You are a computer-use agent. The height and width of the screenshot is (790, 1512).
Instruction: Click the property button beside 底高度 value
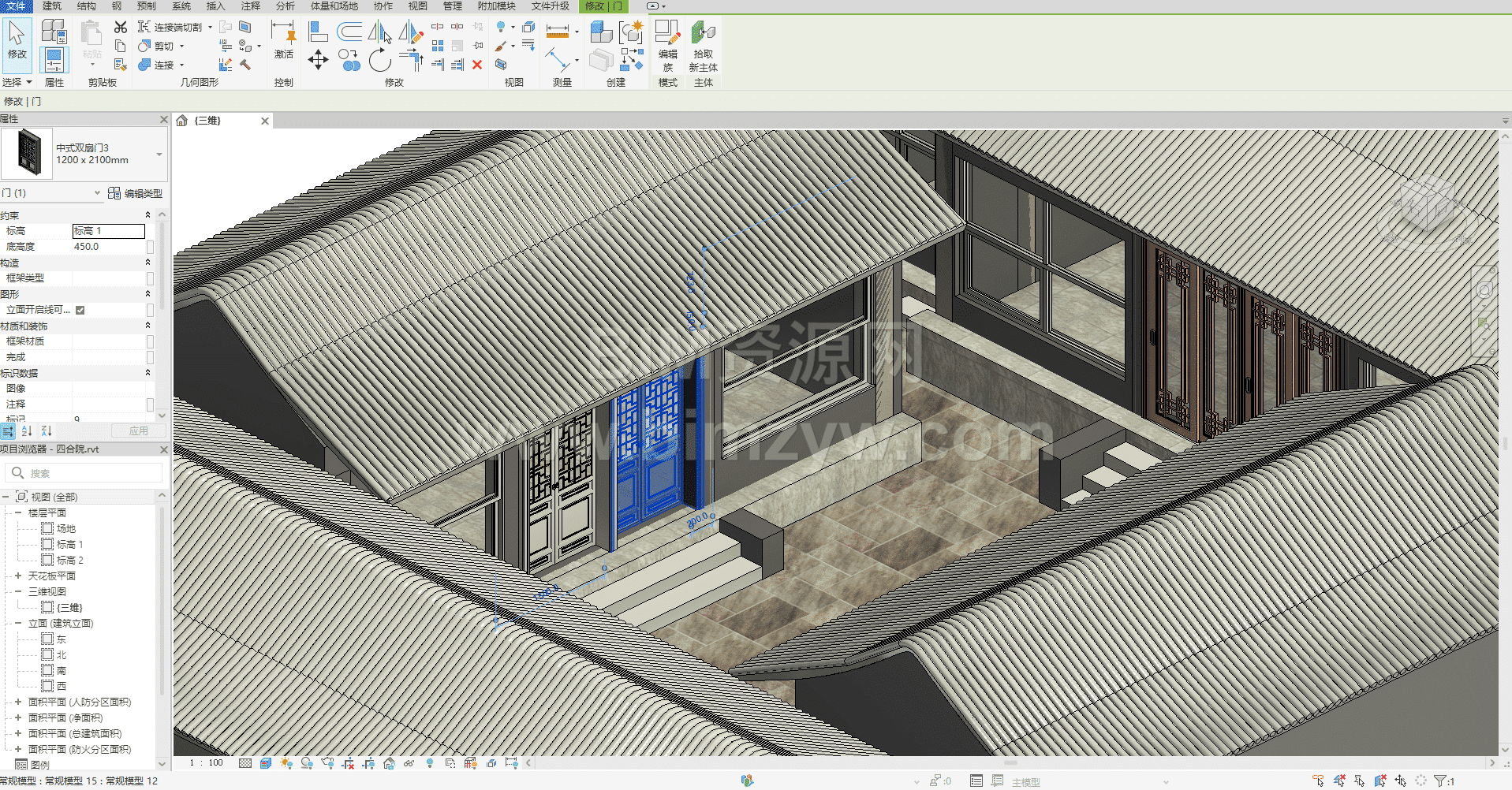pos(150,247)
